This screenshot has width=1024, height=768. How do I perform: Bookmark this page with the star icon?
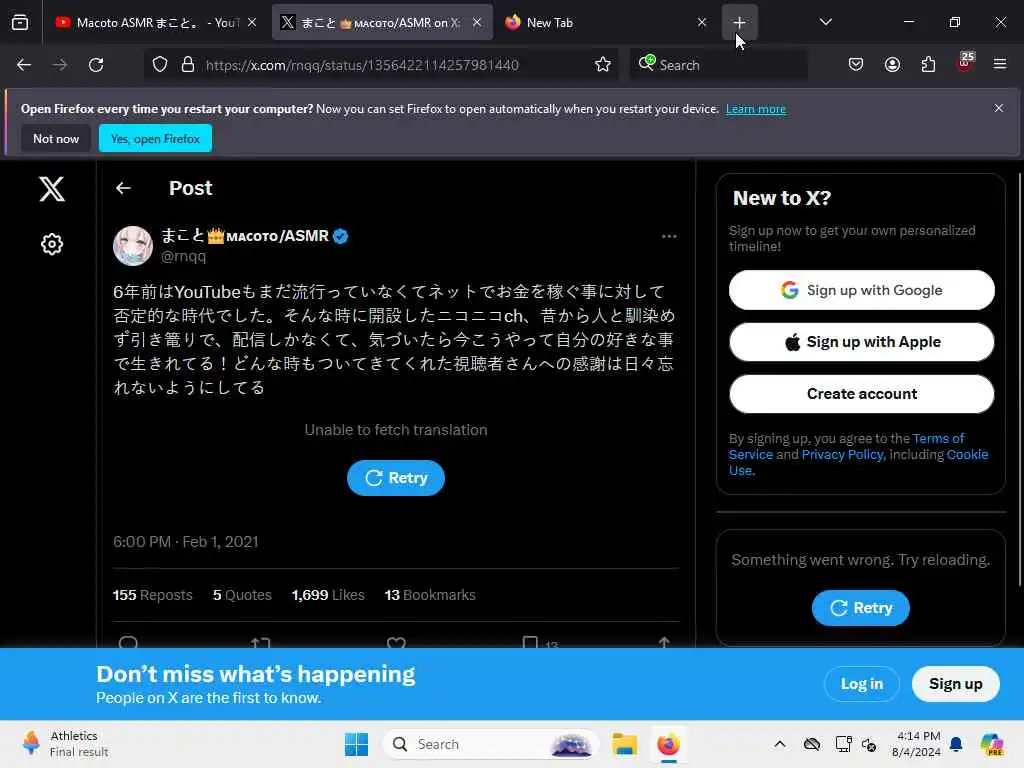pyautogui.click(x=603, y=65)
